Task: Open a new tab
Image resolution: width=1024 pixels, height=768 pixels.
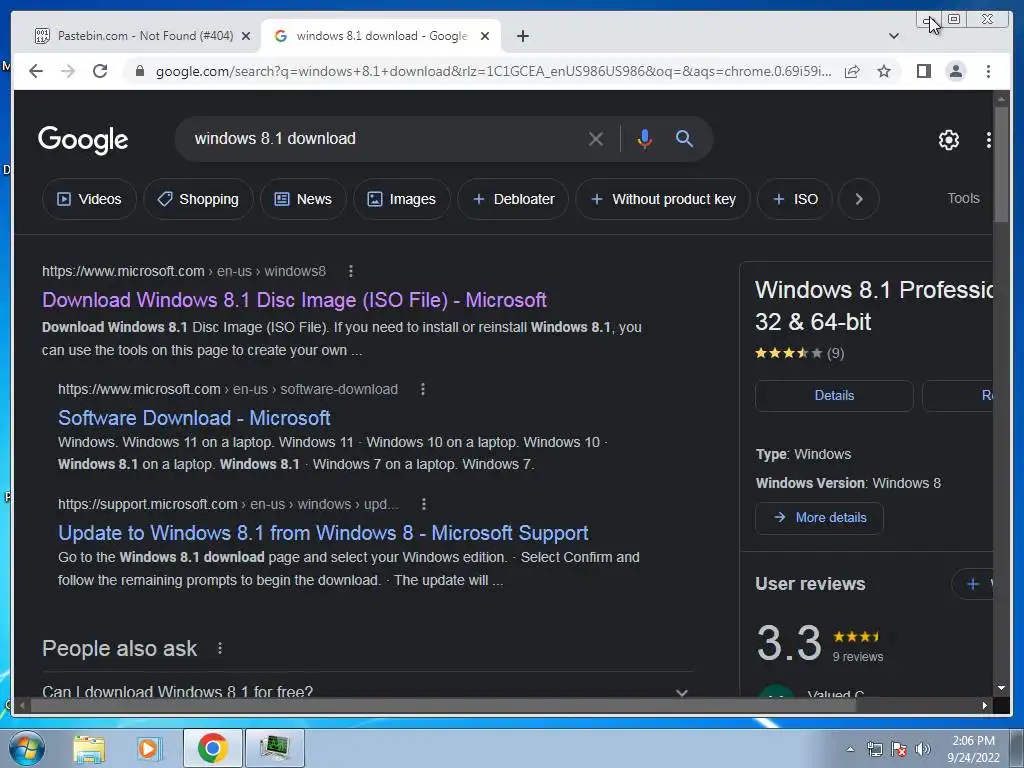Action: [522, 36]
